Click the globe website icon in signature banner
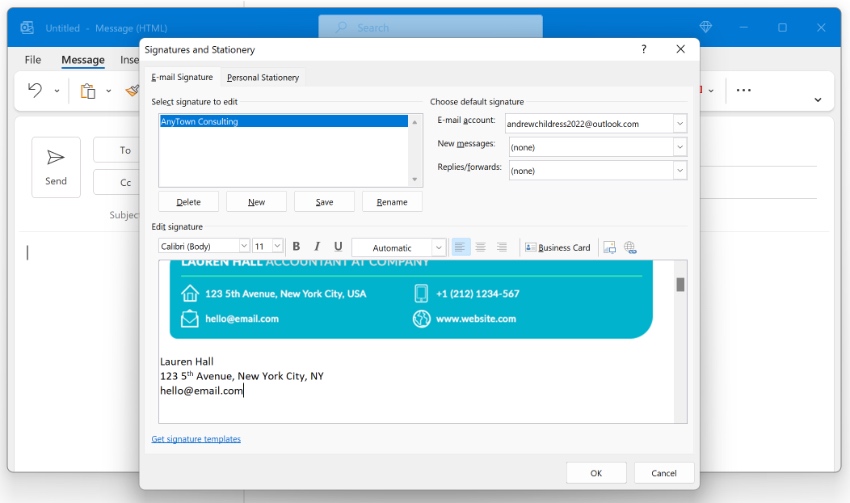Image resolution: width=850 pixels, height=503 pixels. click(421, 319)
